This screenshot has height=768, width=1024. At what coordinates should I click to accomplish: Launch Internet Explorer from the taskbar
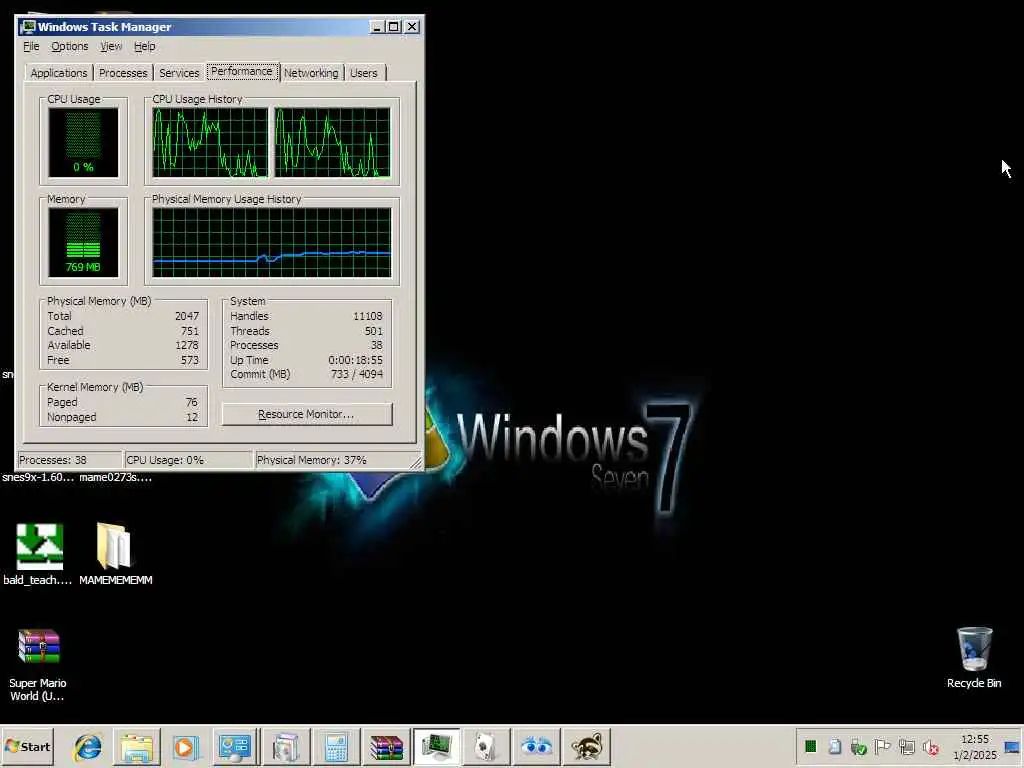click(x=88, y=747)
